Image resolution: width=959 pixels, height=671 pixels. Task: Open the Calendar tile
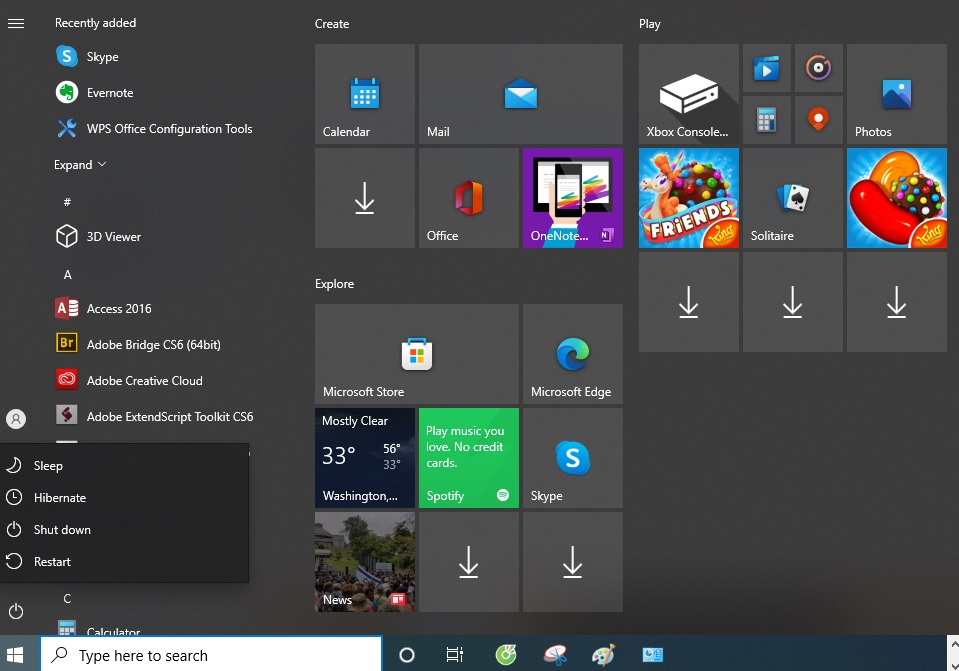point(365,94)
